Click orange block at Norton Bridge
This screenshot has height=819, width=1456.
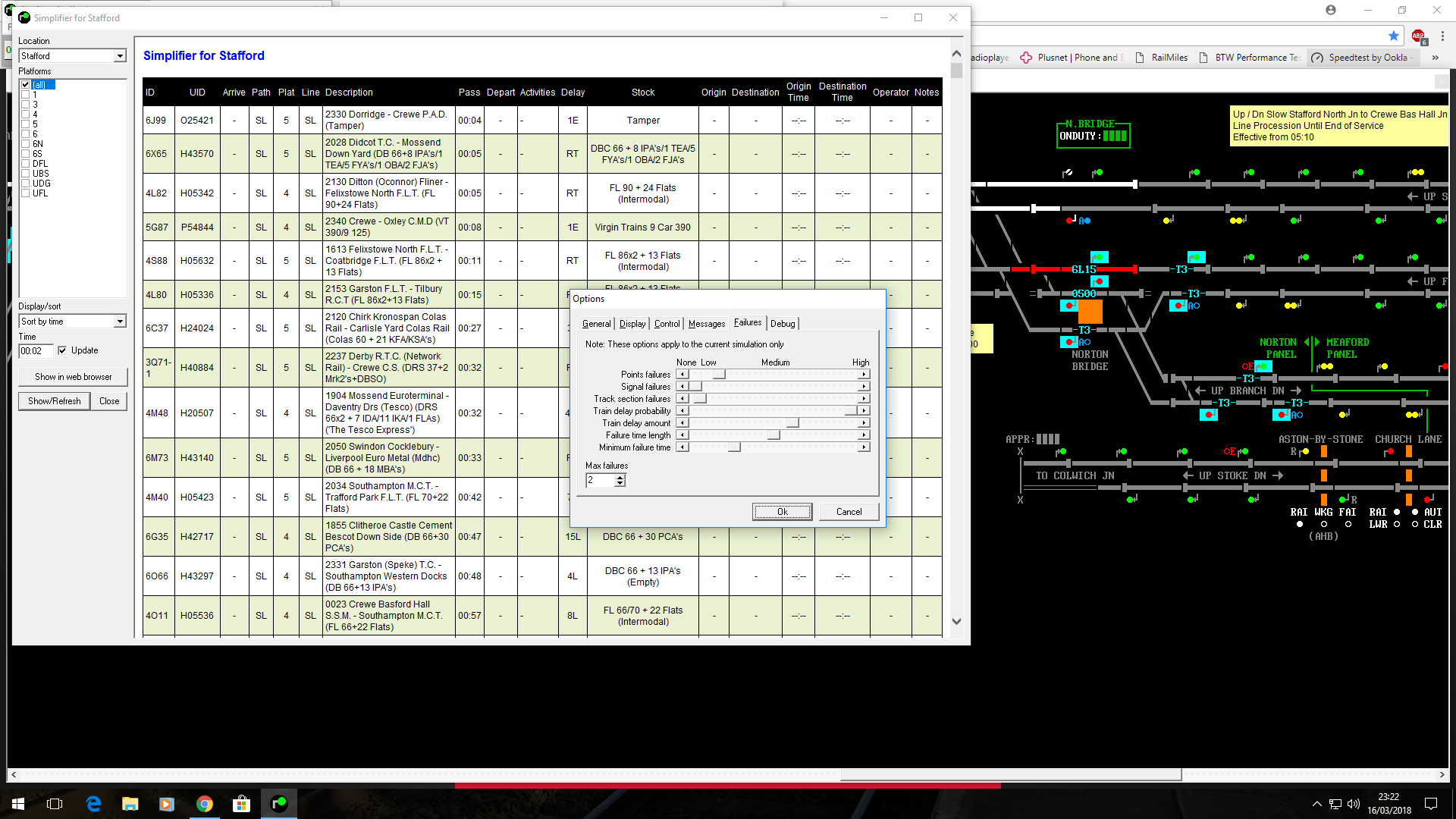[1090, 311]
